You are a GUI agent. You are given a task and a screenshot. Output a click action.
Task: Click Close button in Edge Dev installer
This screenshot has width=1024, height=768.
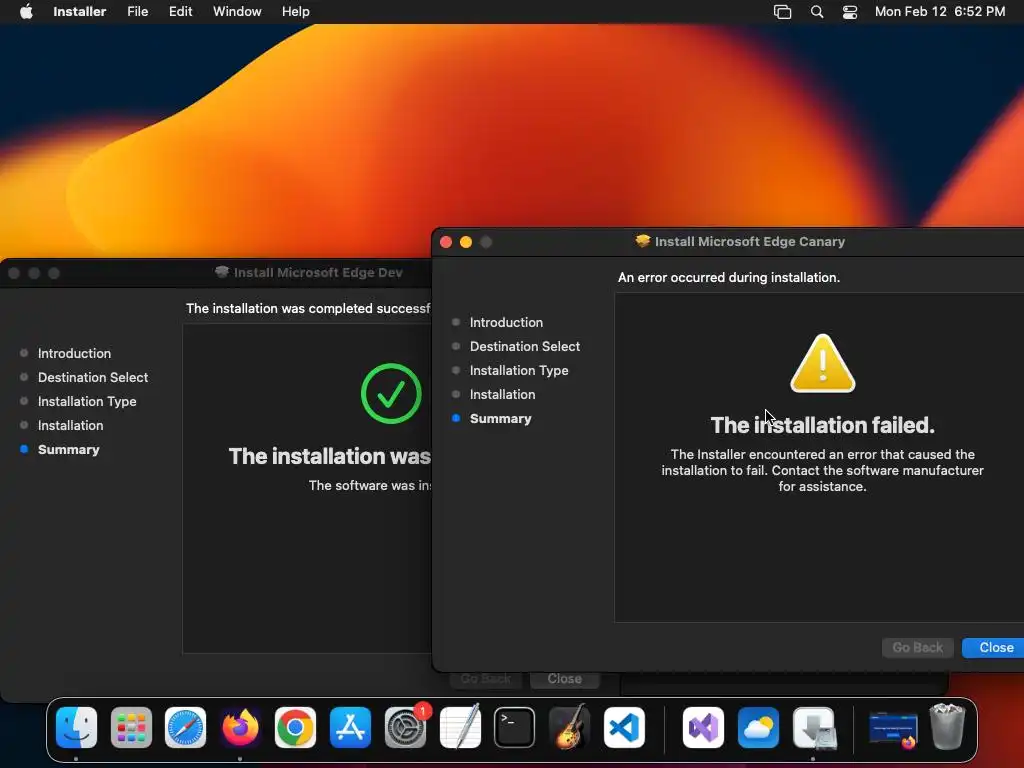point(564,679)
